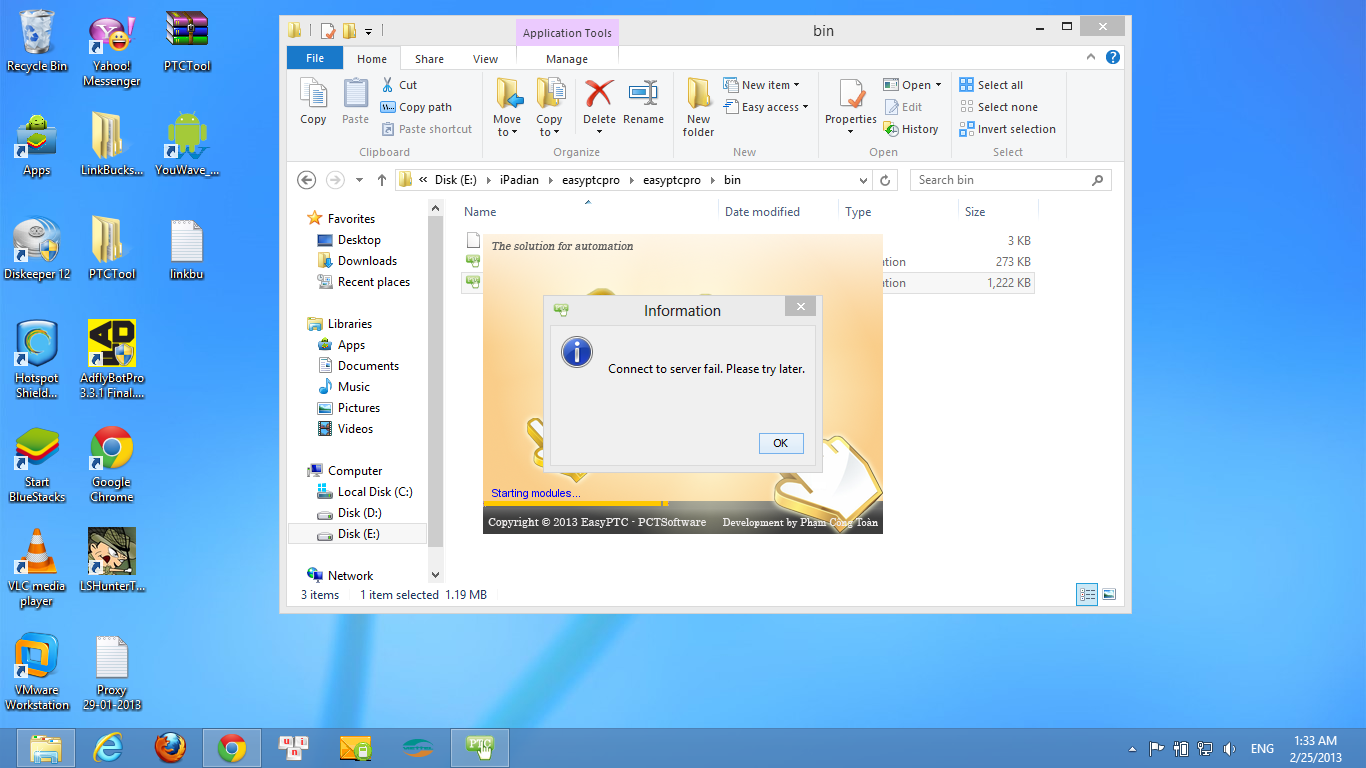The image size is (1366, 768).
Task: Select Disk (D:) in navigation pane
Action: [359, 513]
